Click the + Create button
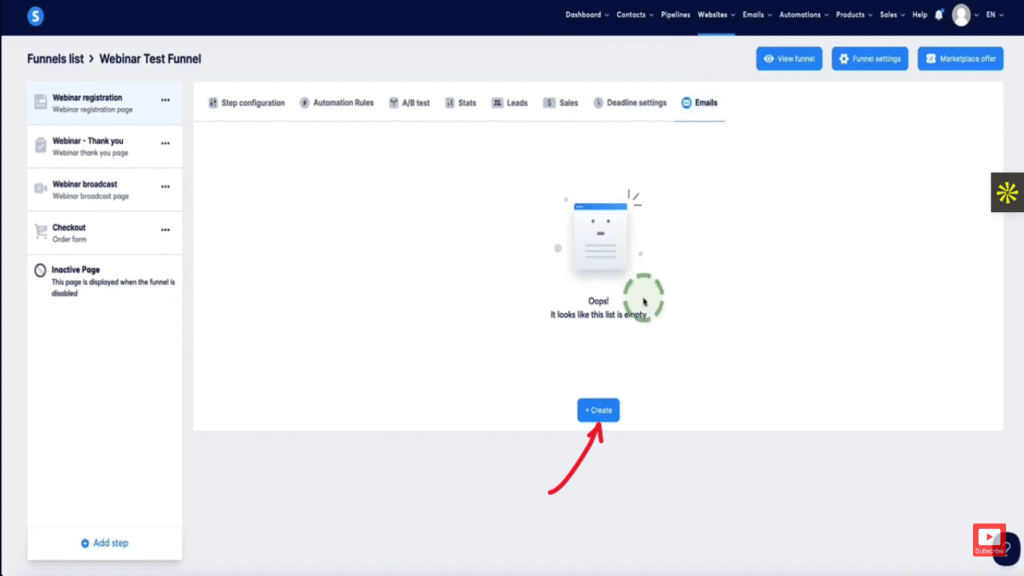 [x=598, y=410]
